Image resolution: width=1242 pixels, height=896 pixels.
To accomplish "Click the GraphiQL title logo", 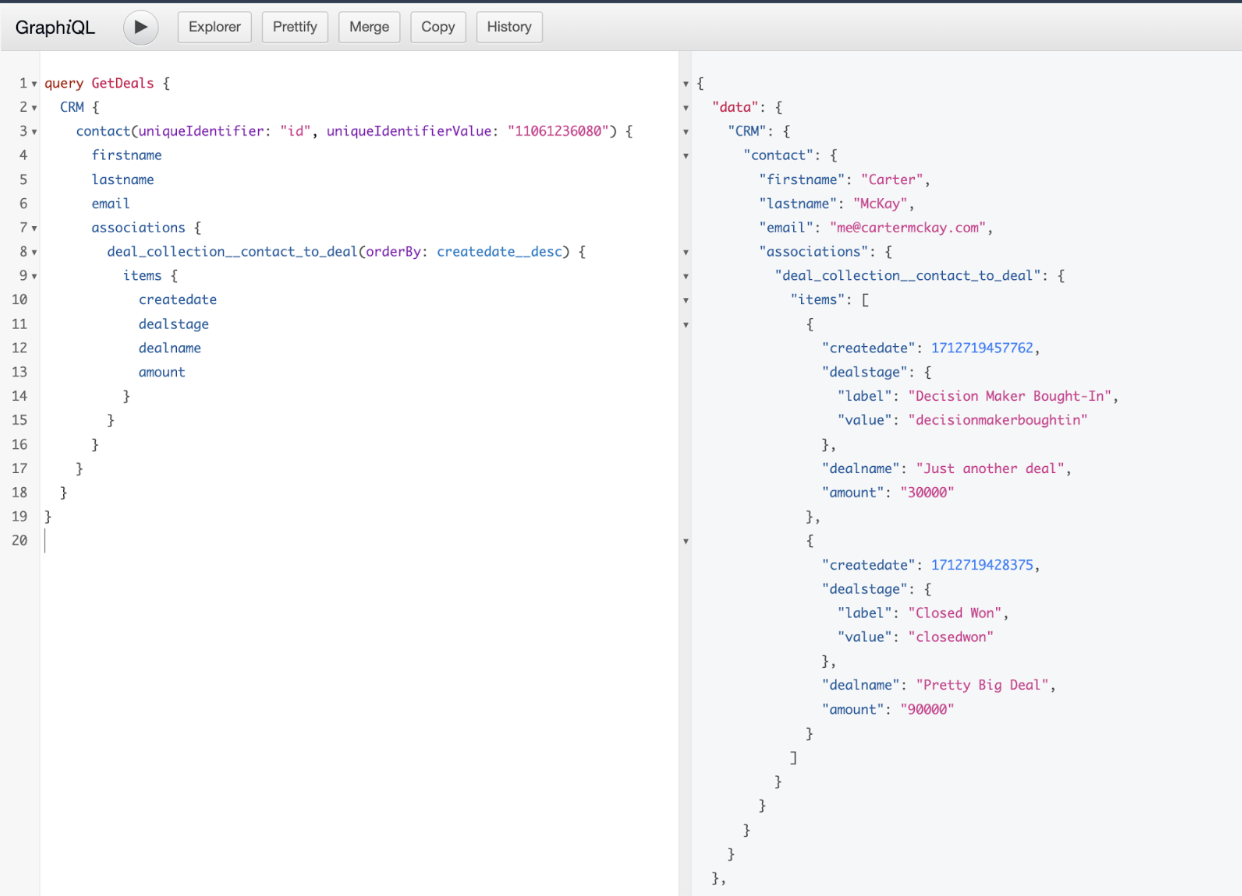I will coord(55,28).
